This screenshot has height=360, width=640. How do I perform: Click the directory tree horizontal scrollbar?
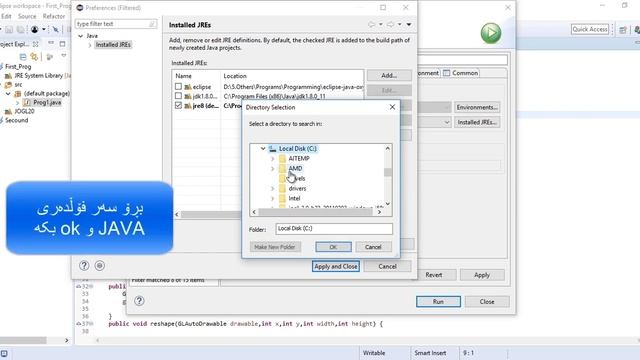click(317, 212)
